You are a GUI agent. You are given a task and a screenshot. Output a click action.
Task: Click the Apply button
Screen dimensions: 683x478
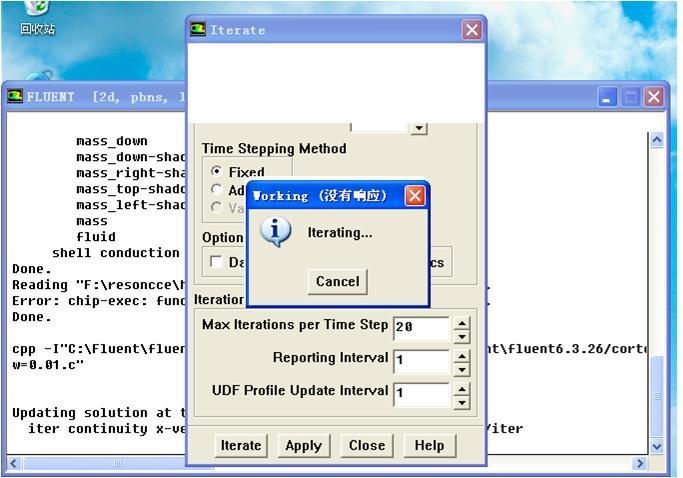click(304, 445)
